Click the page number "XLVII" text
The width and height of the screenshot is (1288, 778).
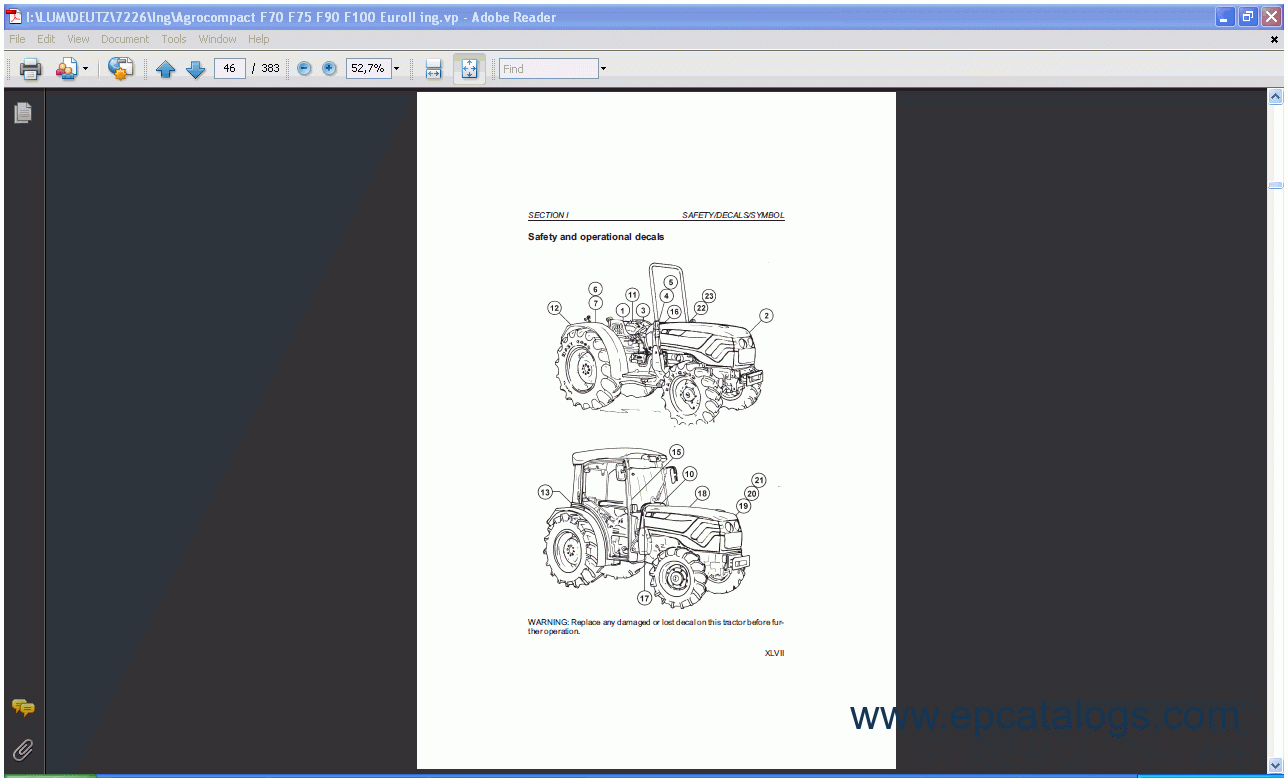point(775,653)
